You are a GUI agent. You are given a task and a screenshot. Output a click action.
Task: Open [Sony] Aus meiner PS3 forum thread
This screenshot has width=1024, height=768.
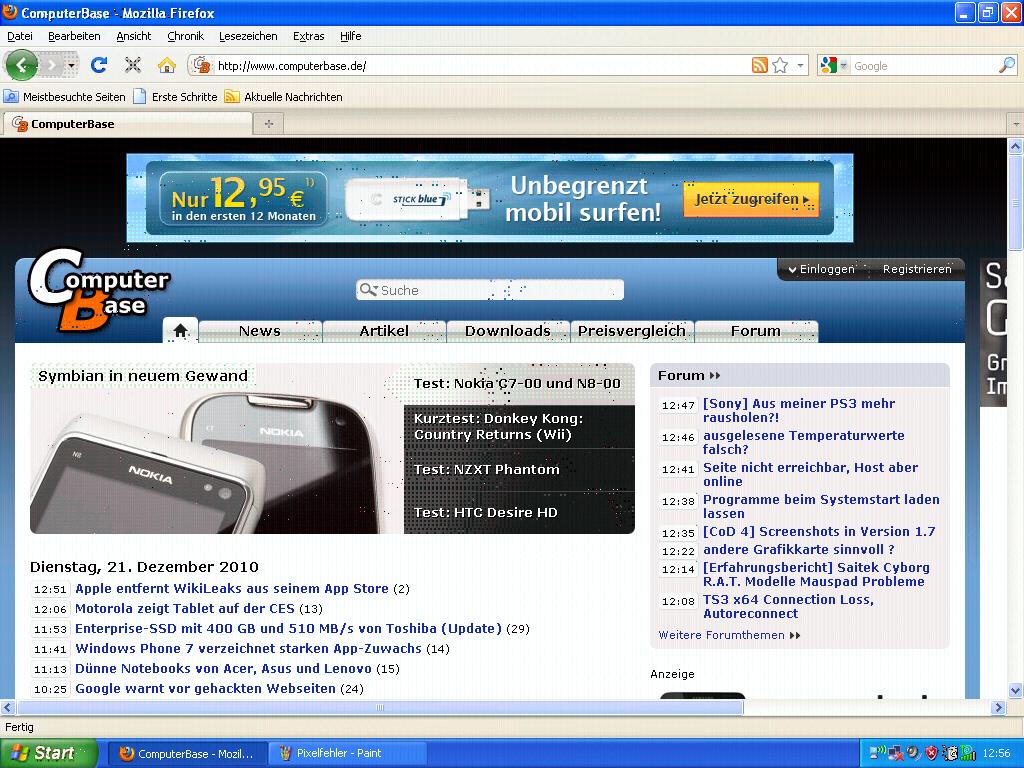(x=799, y=410)
